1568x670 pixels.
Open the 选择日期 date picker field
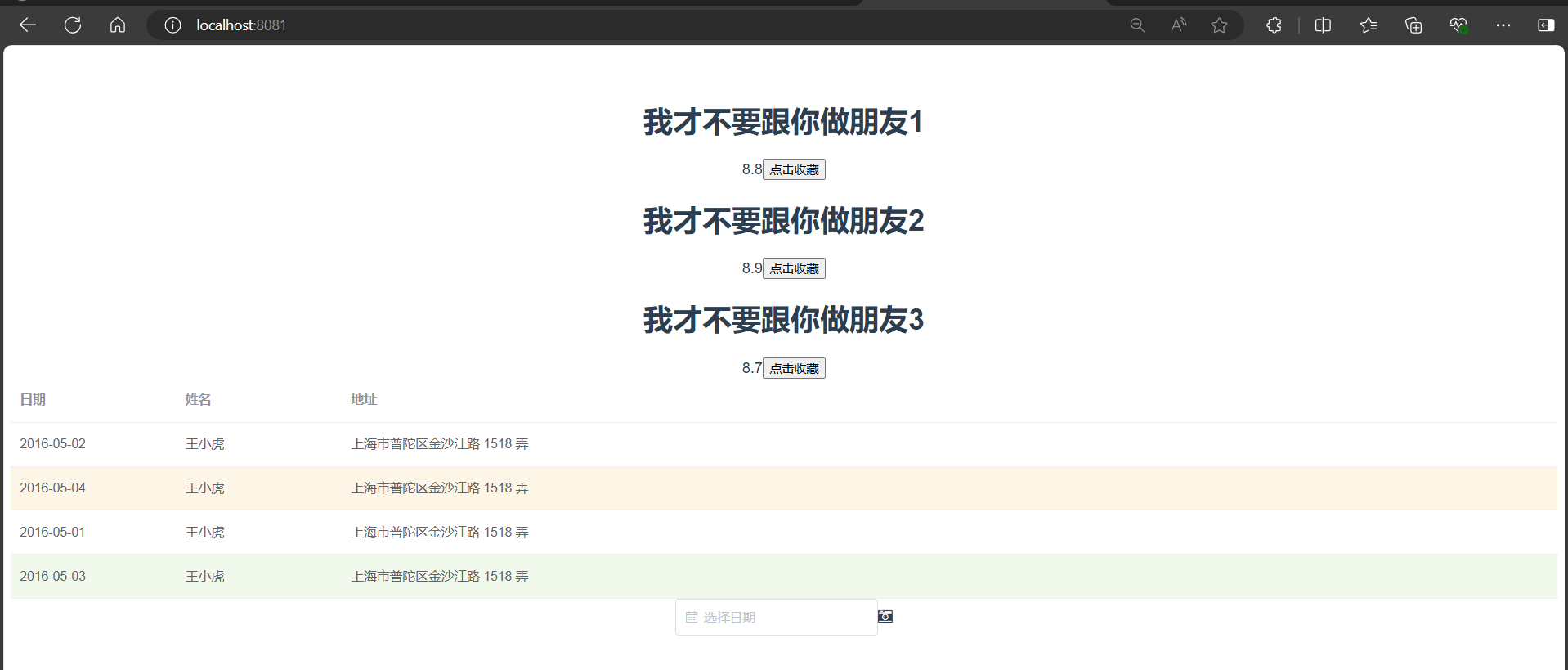pyautogui.click(x=777, y=618)
